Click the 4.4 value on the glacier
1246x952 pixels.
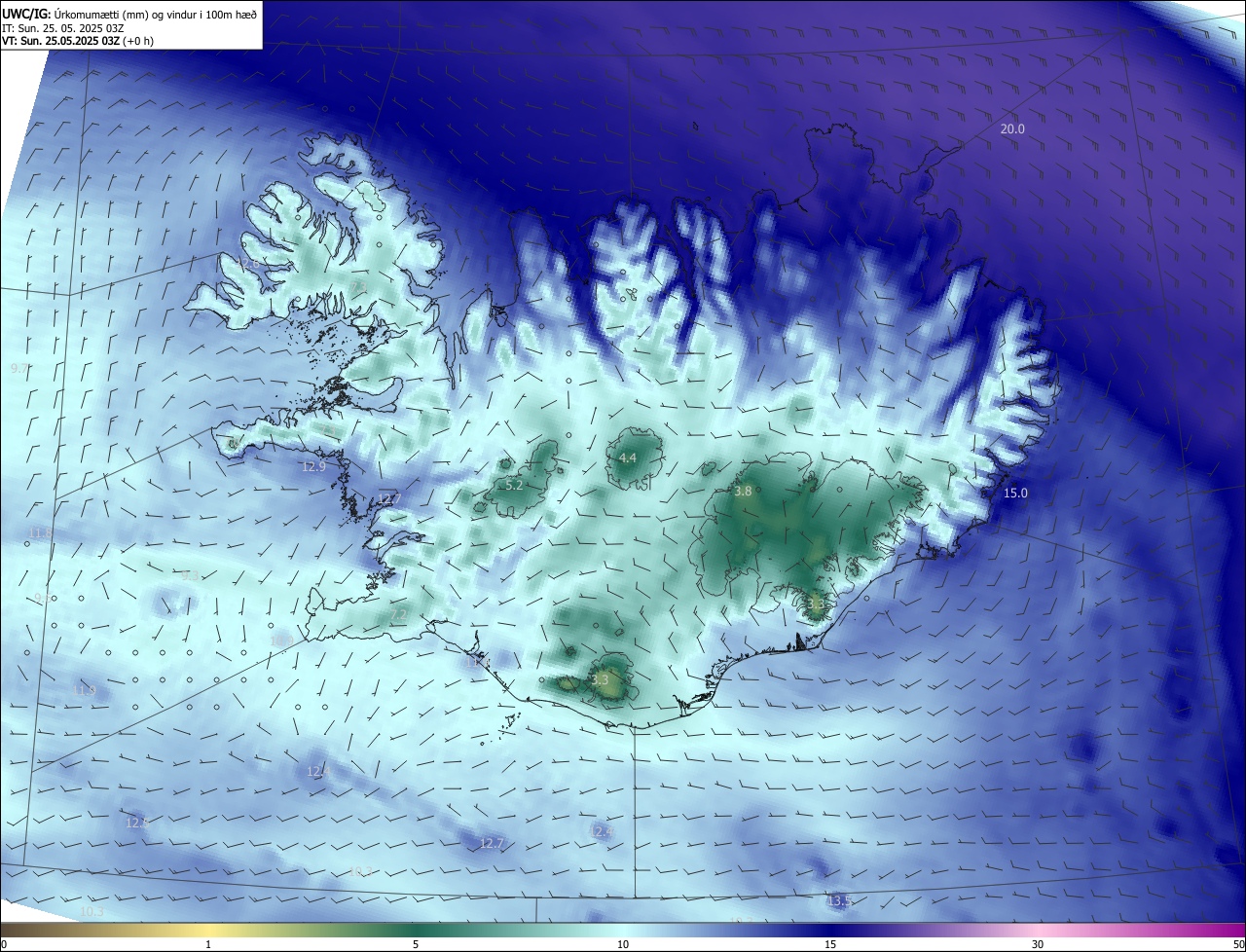627,458
